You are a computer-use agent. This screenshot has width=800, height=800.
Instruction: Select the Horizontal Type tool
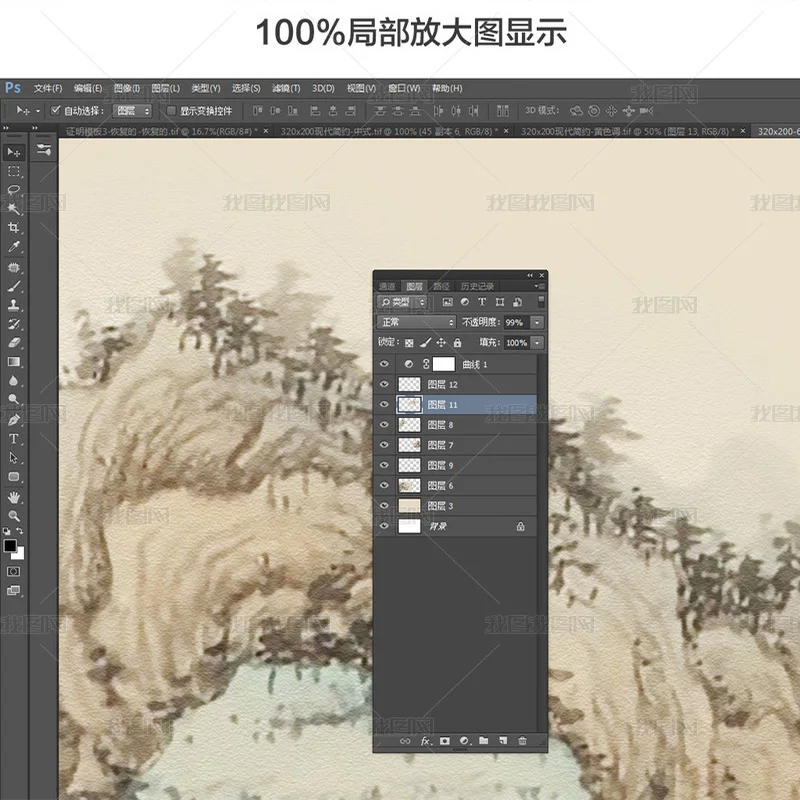(x=14, y=439)
